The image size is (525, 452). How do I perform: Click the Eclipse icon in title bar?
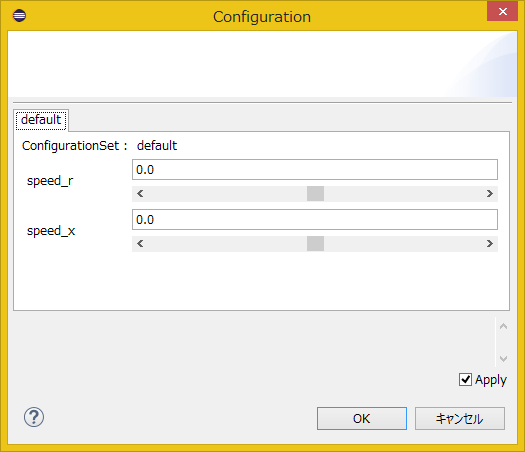click(19, 15)
